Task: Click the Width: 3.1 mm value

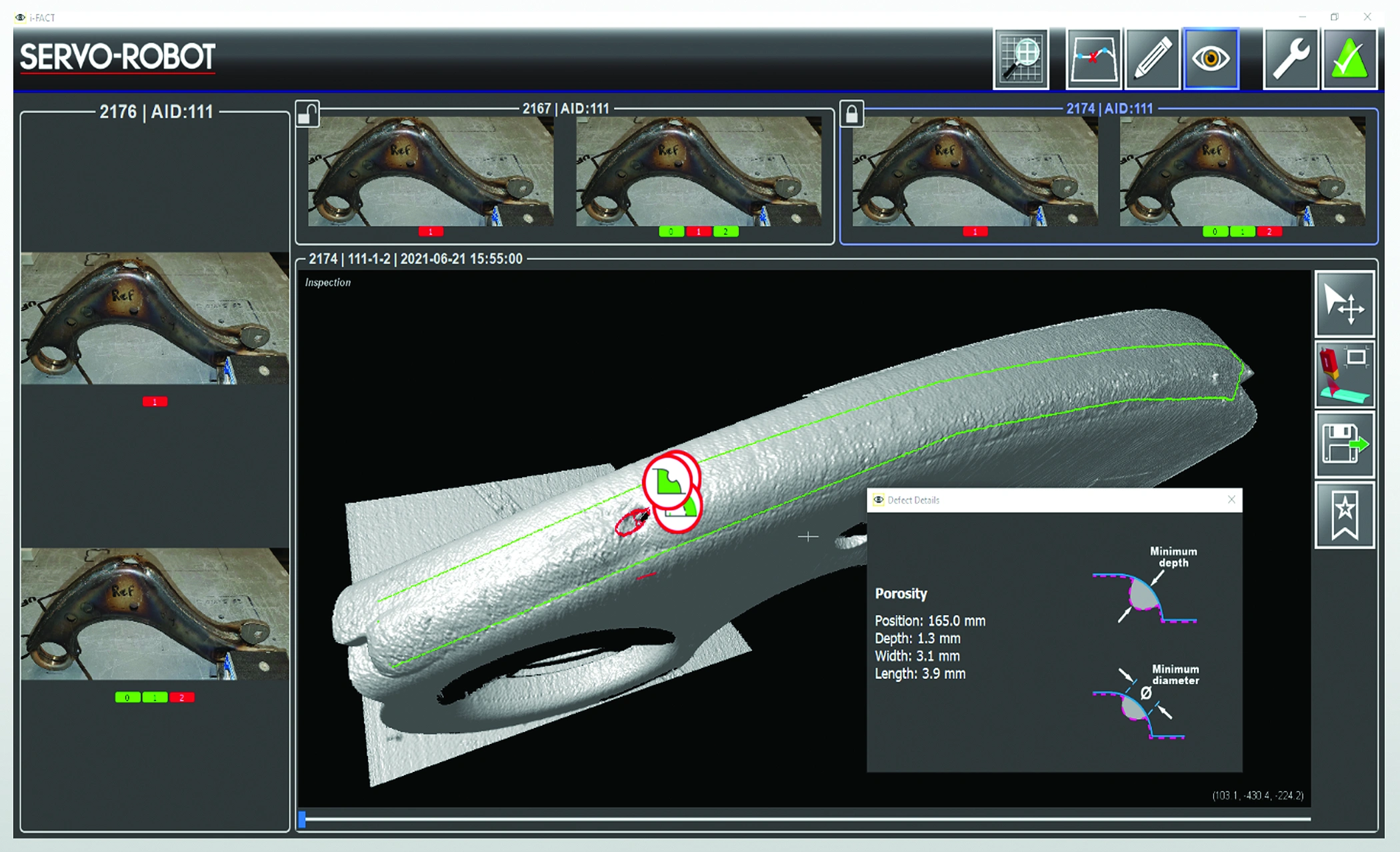Action: pyautogui.click(x=917, y=656)
